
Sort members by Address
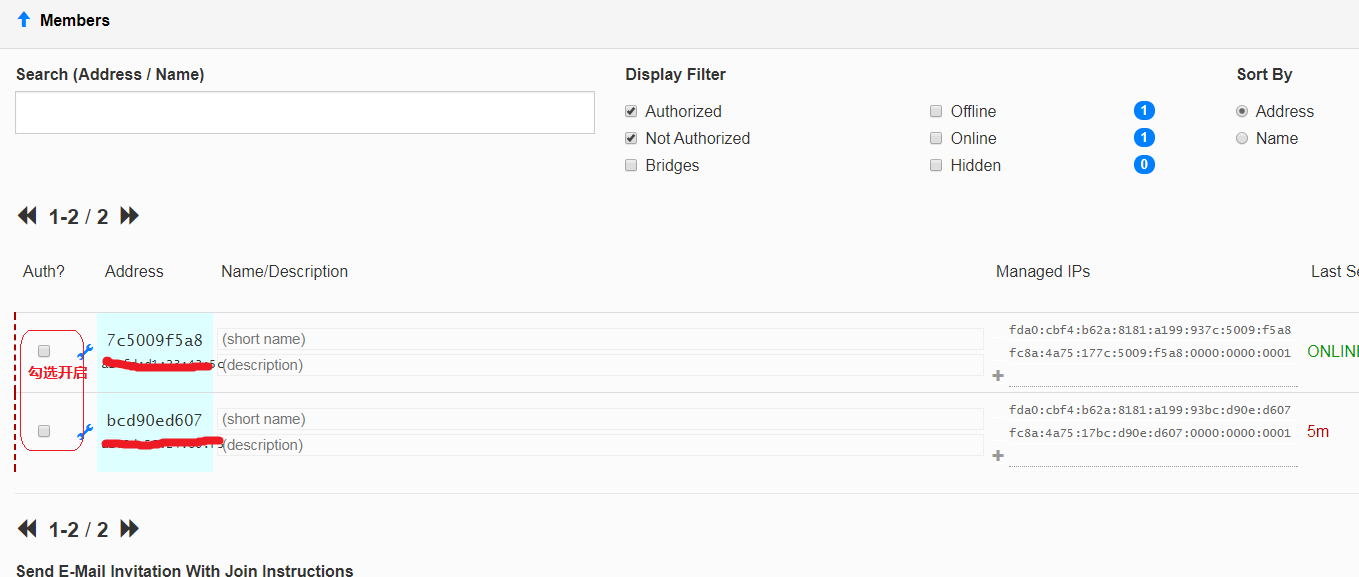pyautogui.click(x=1242, y=111)
